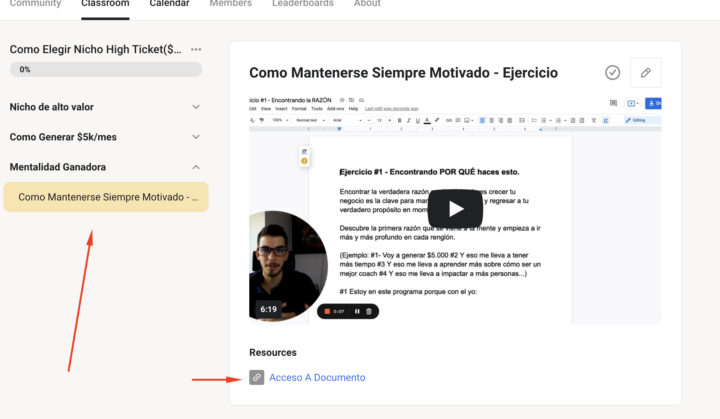Open the Acceso A Documento link

click(317, 378)
